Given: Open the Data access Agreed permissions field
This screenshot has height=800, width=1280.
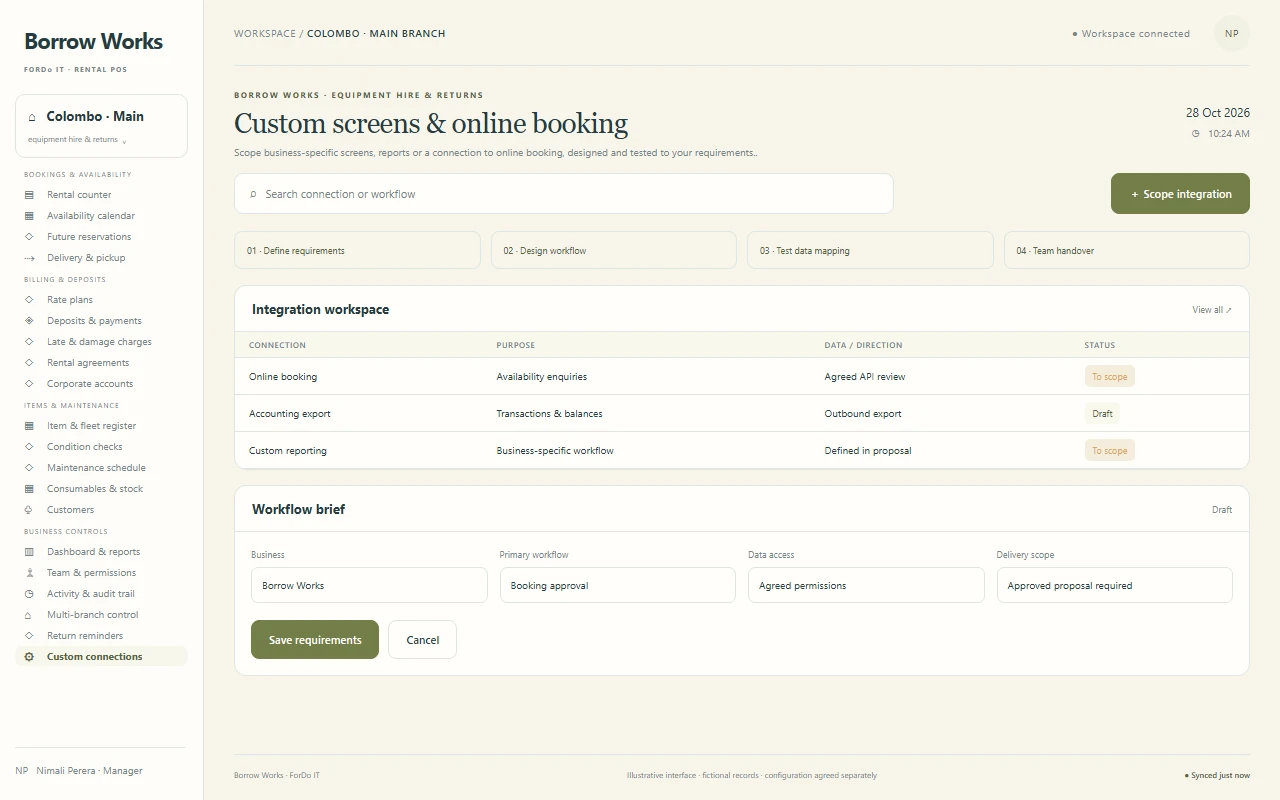Looking at the screenshot, I should [866, 586].
